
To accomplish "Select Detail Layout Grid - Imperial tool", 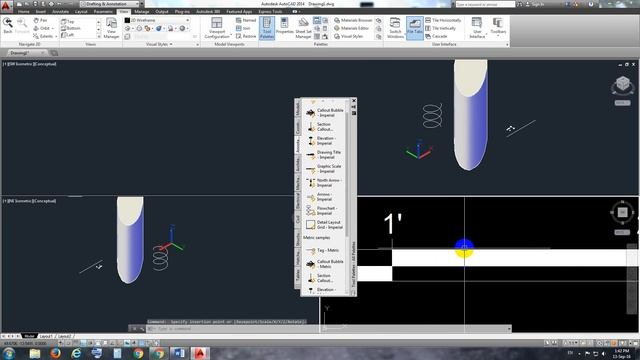I will pyautogui.click(x=325, y=224).
